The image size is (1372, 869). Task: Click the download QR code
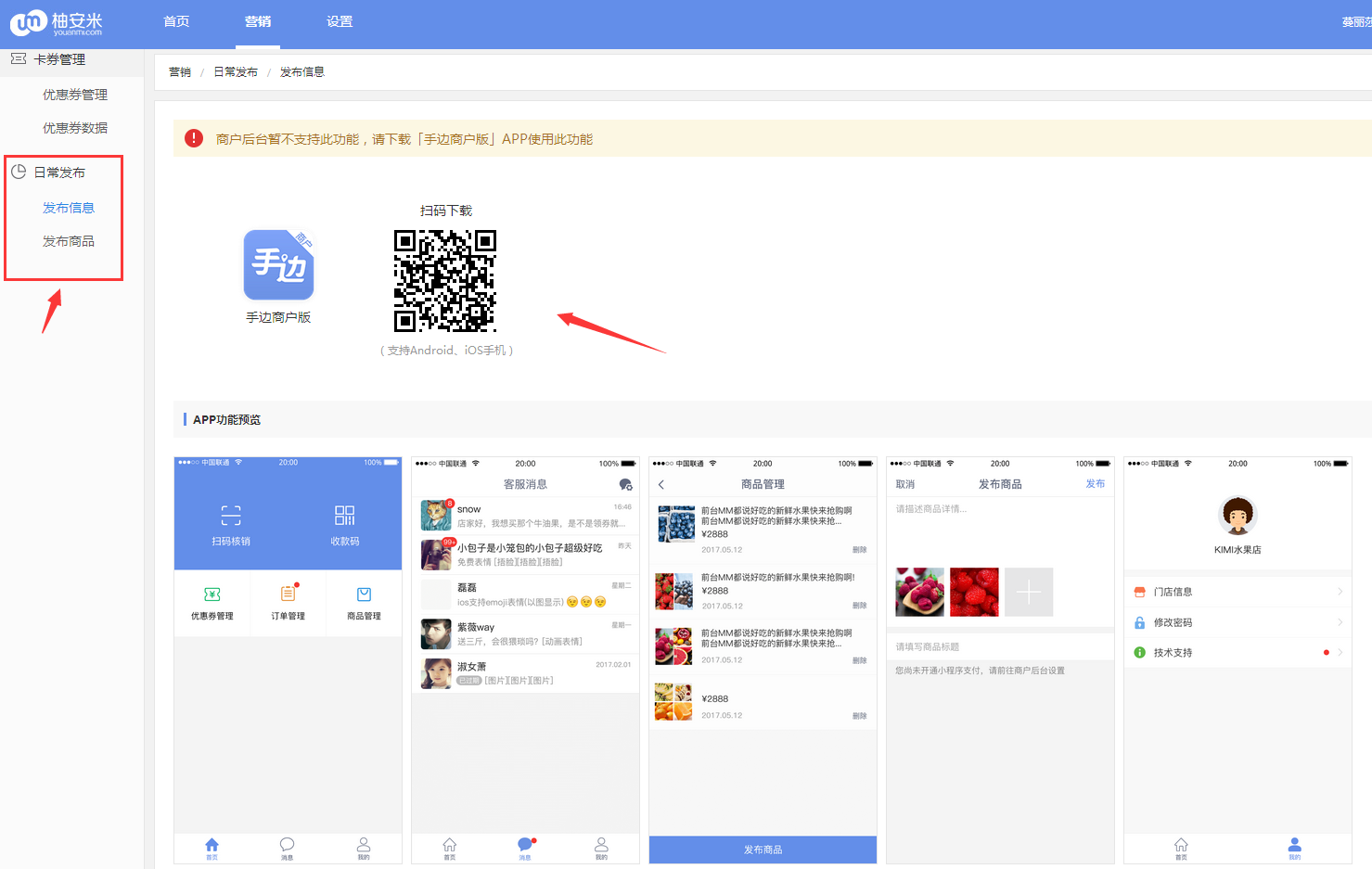click(x=445, y=281)
